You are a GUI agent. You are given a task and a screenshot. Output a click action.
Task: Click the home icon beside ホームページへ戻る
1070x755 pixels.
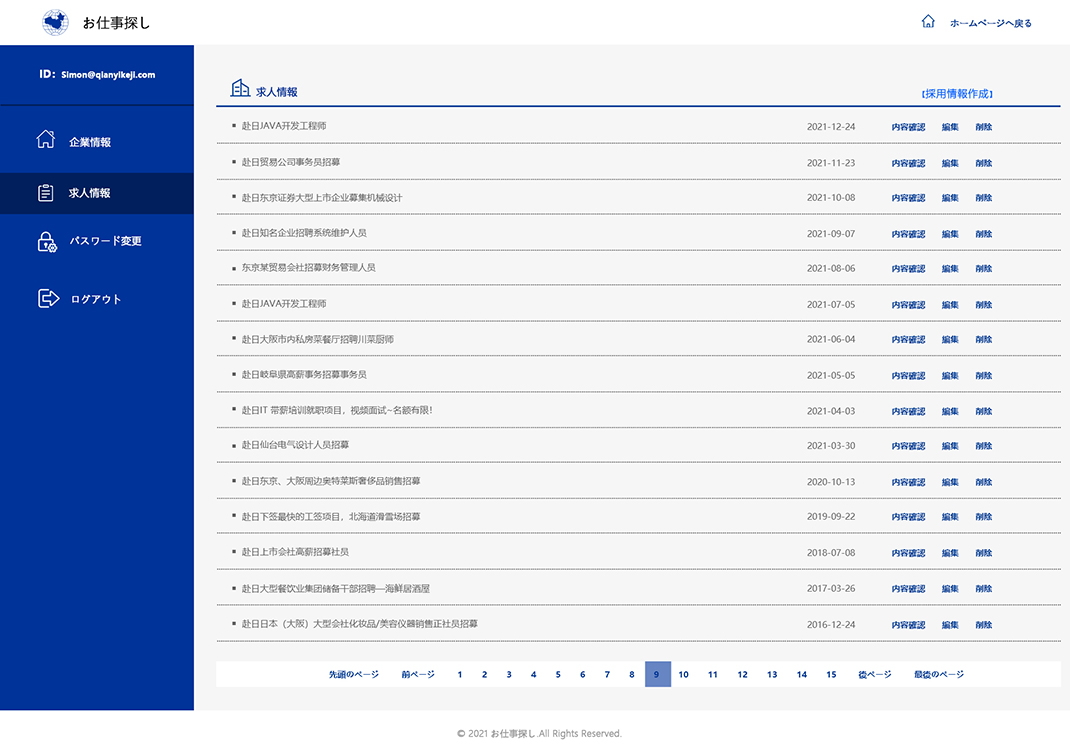928,22
